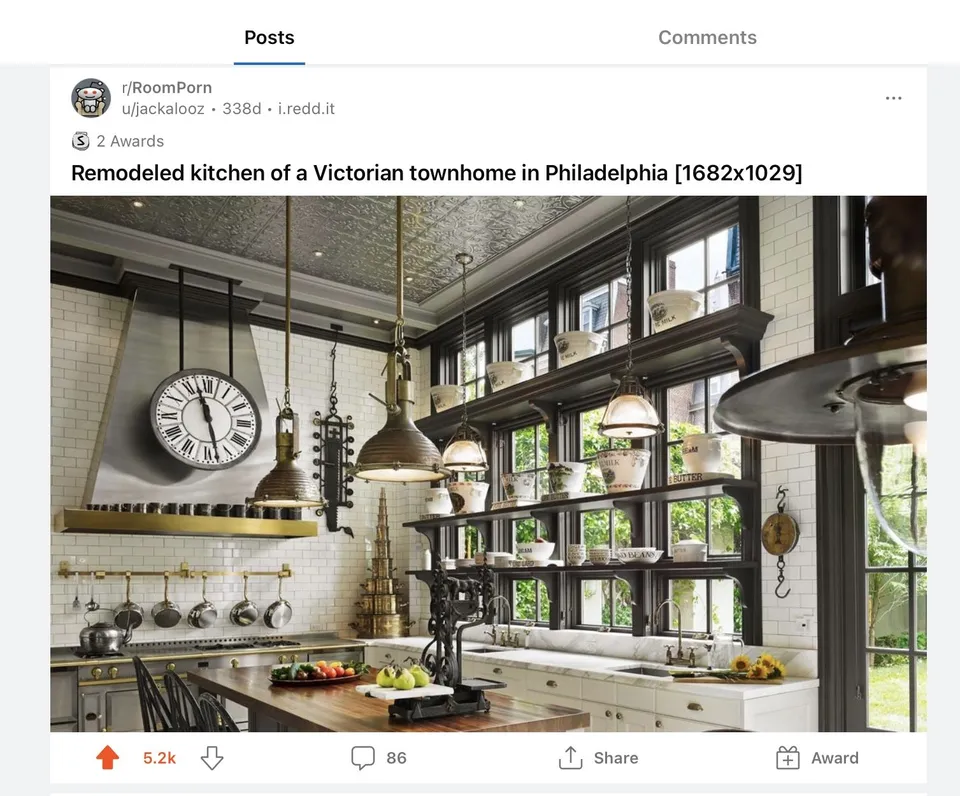Click the Share label

616,758
